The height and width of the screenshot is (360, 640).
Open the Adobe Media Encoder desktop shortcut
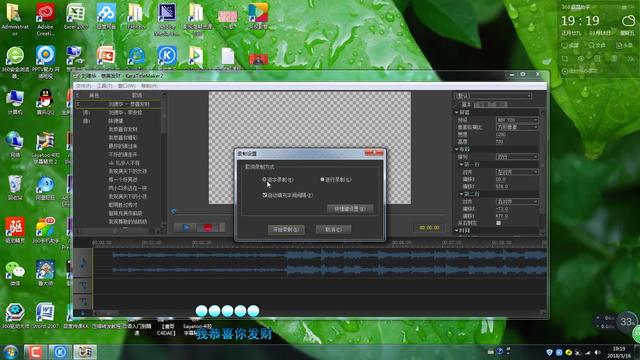click(x=167, y=19)
